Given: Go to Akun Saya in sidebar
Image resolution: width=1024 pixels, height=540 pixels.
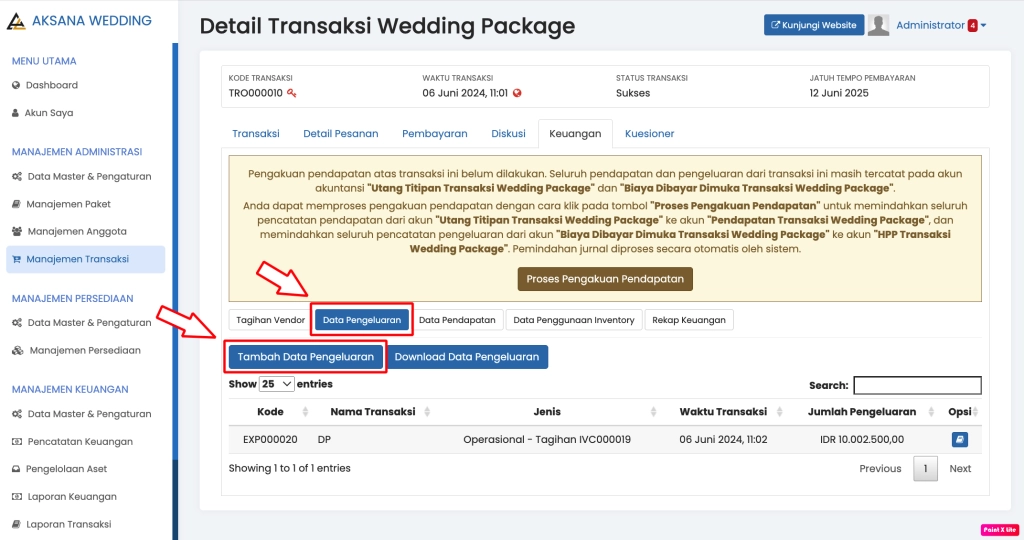Looking at the screenshot, I should (x=48, y=113).
